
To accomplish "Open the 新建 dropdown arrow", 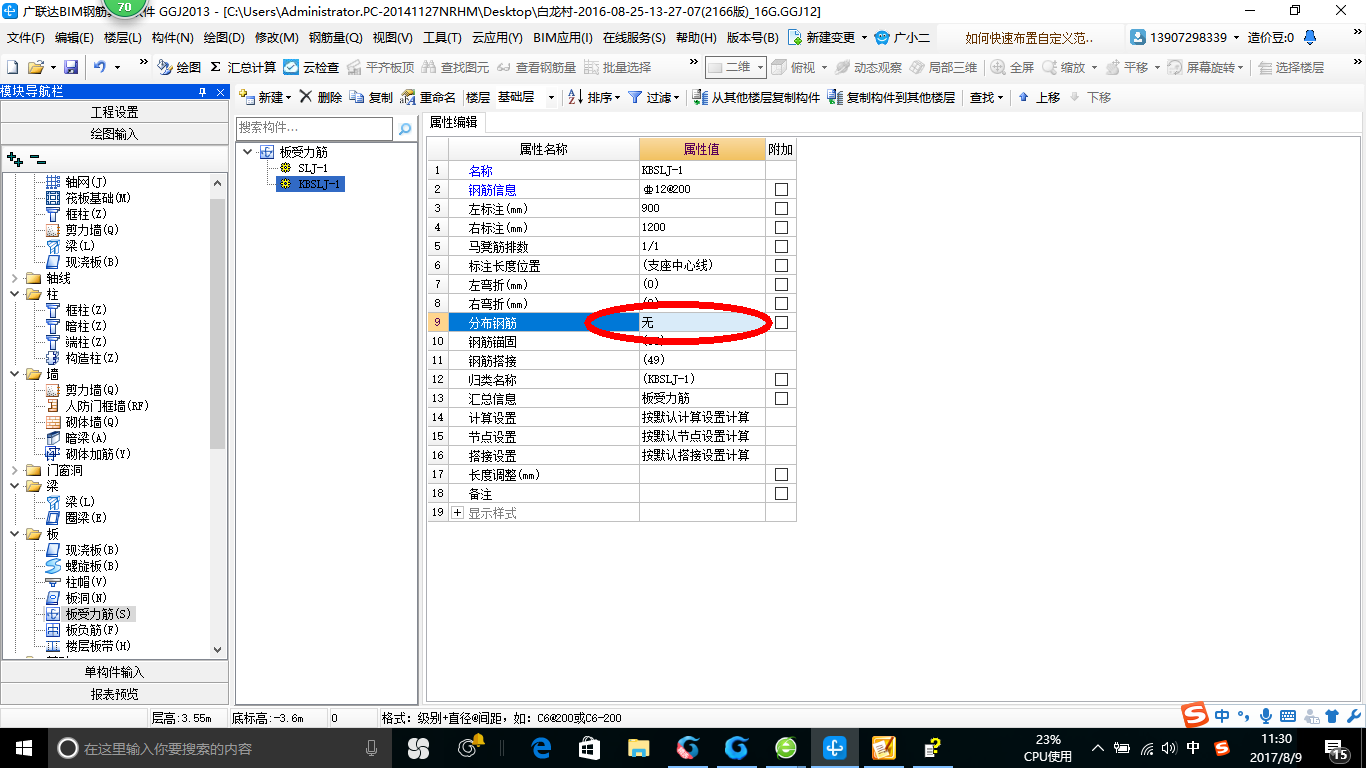I will [x=288, y=97].
